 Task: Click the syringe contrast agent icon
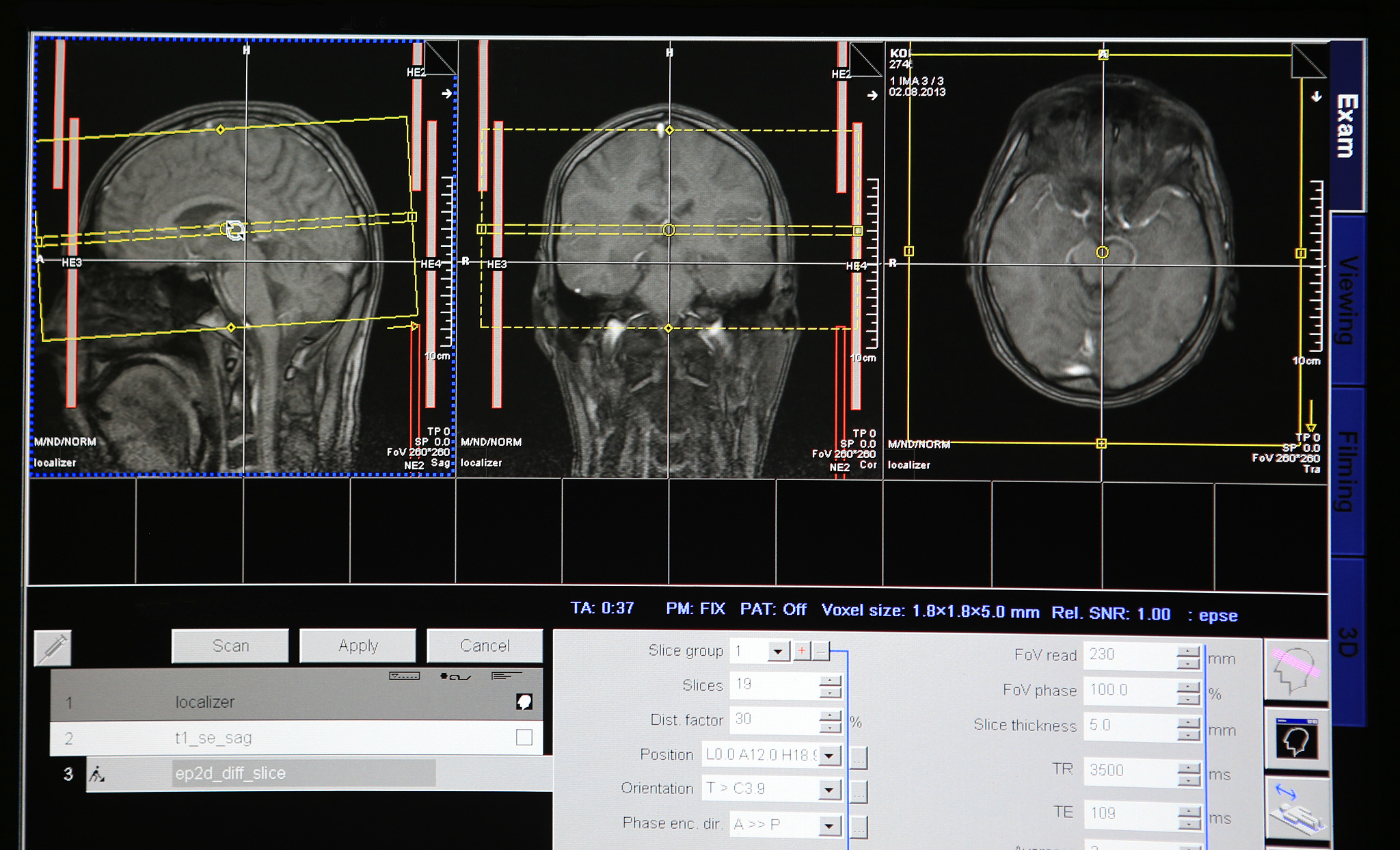[53, 648]
